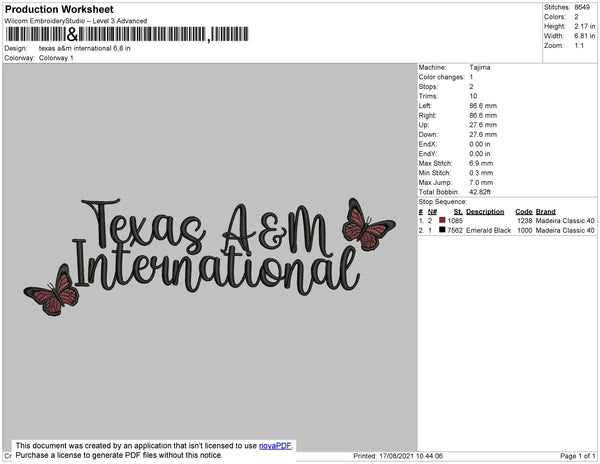The height and width of the screenshot is (464, 600).
Task: Click the 'Colorway 1' value
Action: point(56,58)
